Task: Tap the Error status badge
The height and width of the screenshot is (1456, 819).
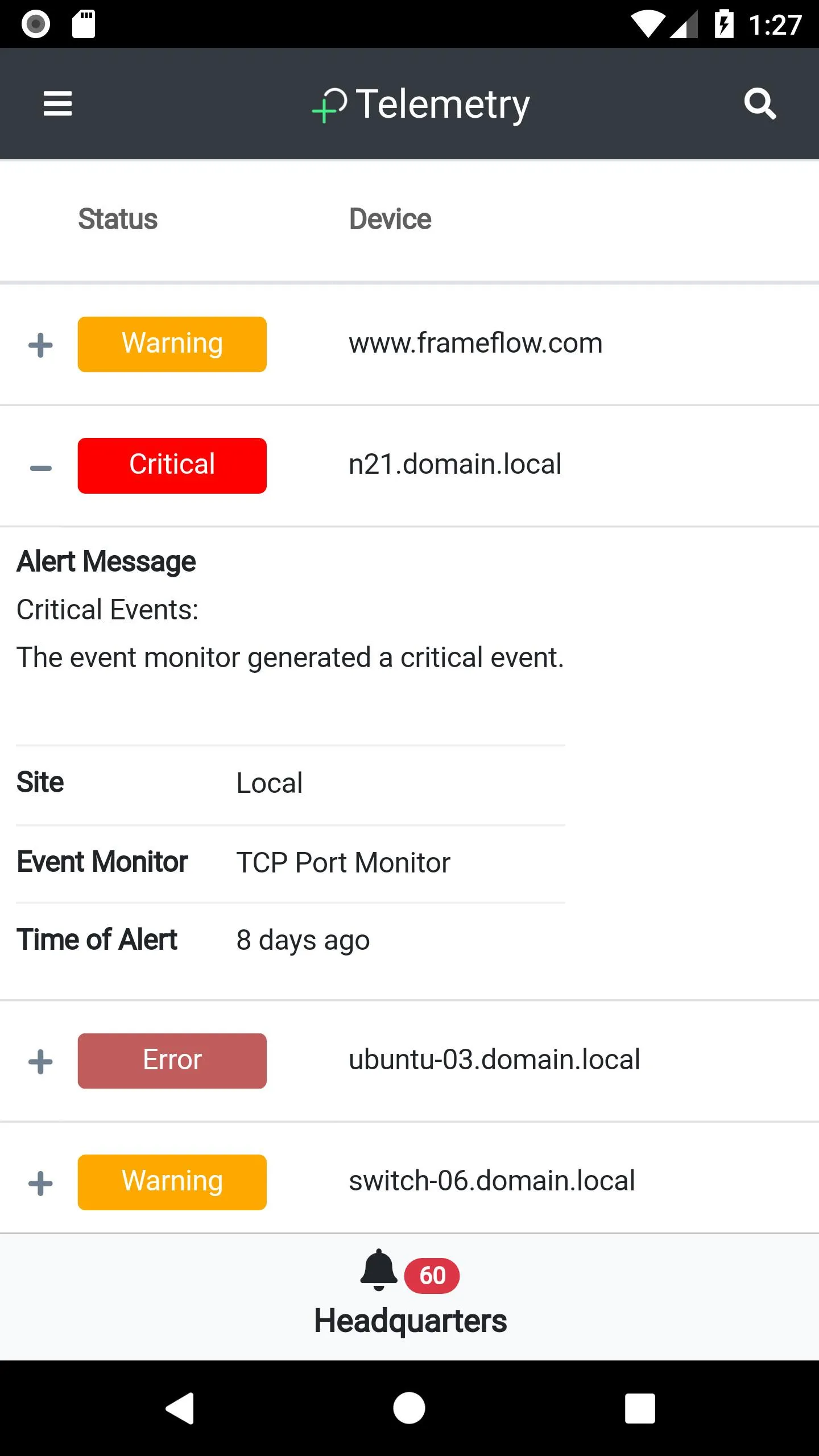Action: pos(172,1061)
